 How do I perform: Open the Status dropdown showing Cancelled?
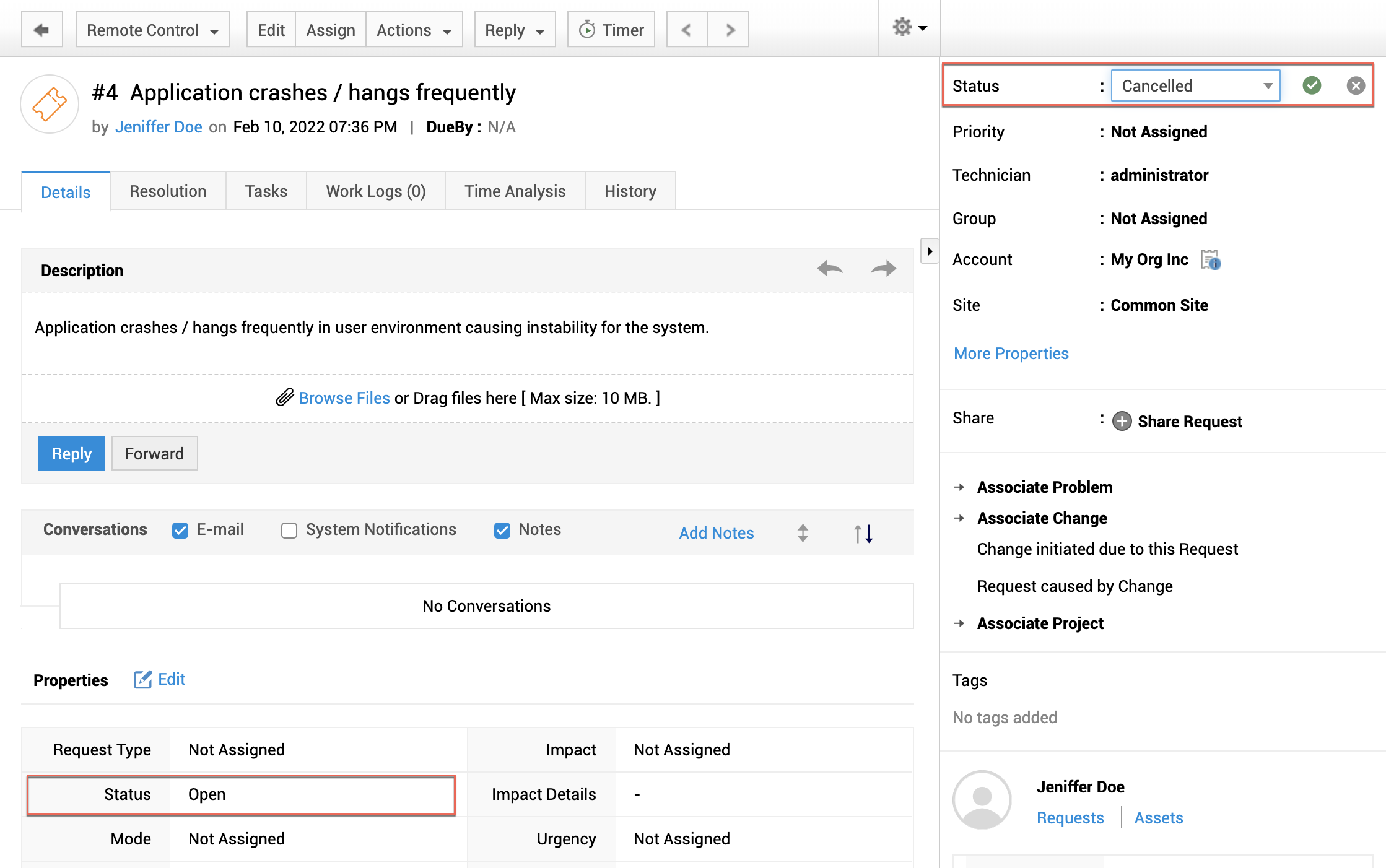point(1195,85)
